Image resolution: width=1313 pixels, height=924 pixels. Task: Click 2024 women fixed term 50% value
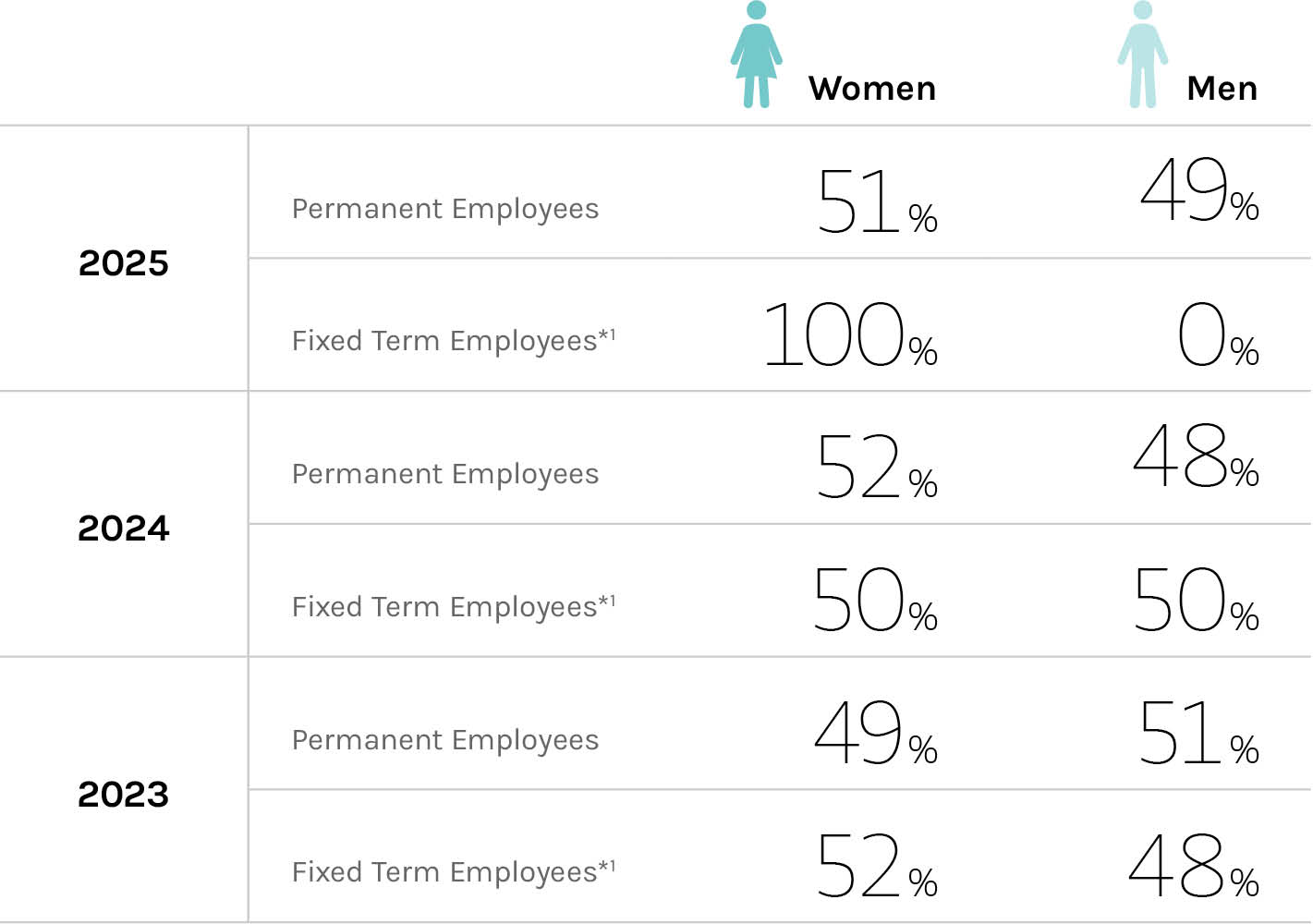tap(874, 601)
